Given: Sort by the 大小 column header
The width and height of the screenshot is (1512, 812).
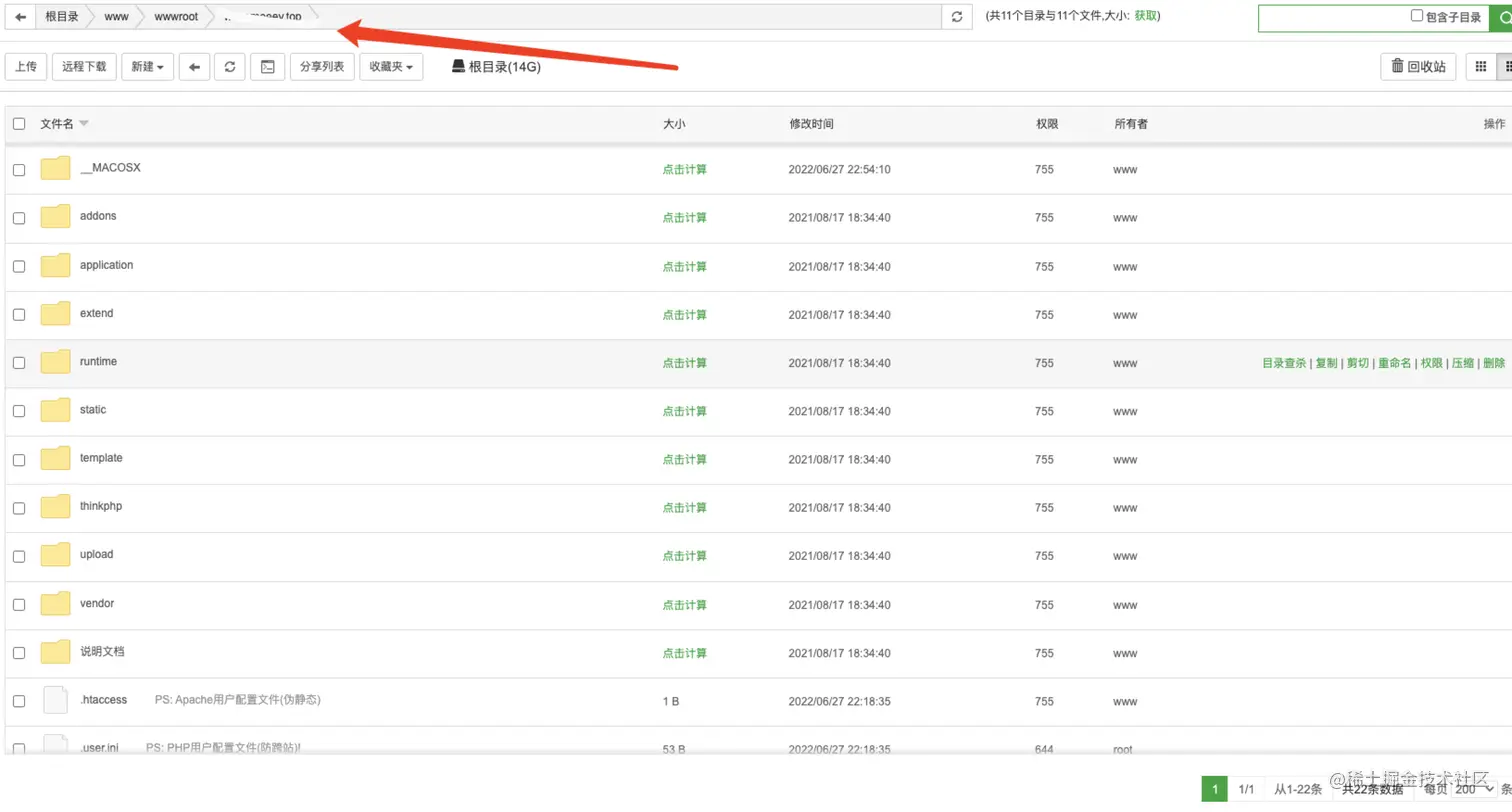Looking at the screenshot, I should (x=674, y=124).
